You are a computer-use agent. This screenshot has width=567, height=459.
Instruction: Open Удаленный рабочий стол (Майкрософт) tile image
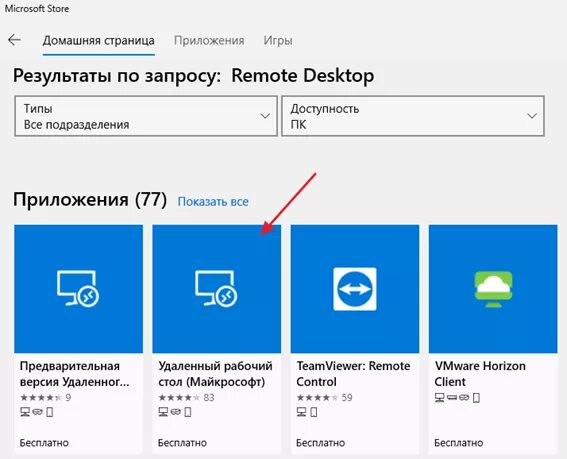click(x=217, y=289)
